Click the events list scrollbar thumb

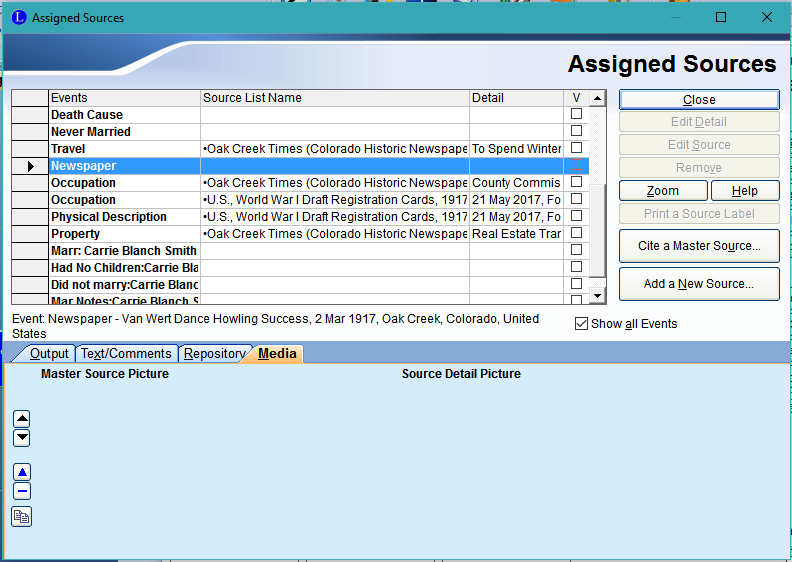coord(598,230)
